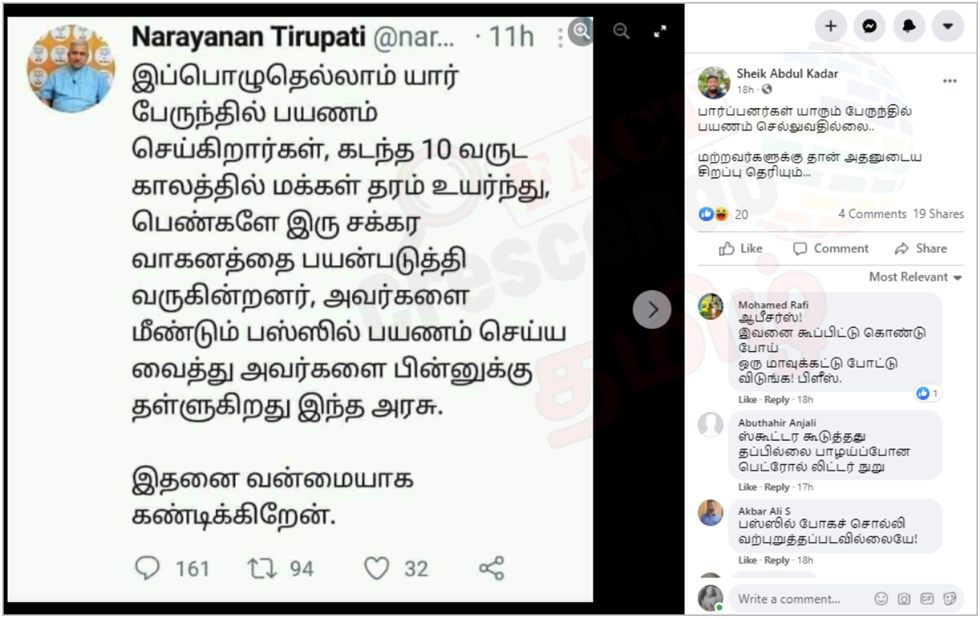
Task: Open Sheik Abdul Kadar's profile picture
Action: pyautogui.click(x=714, y=82)
